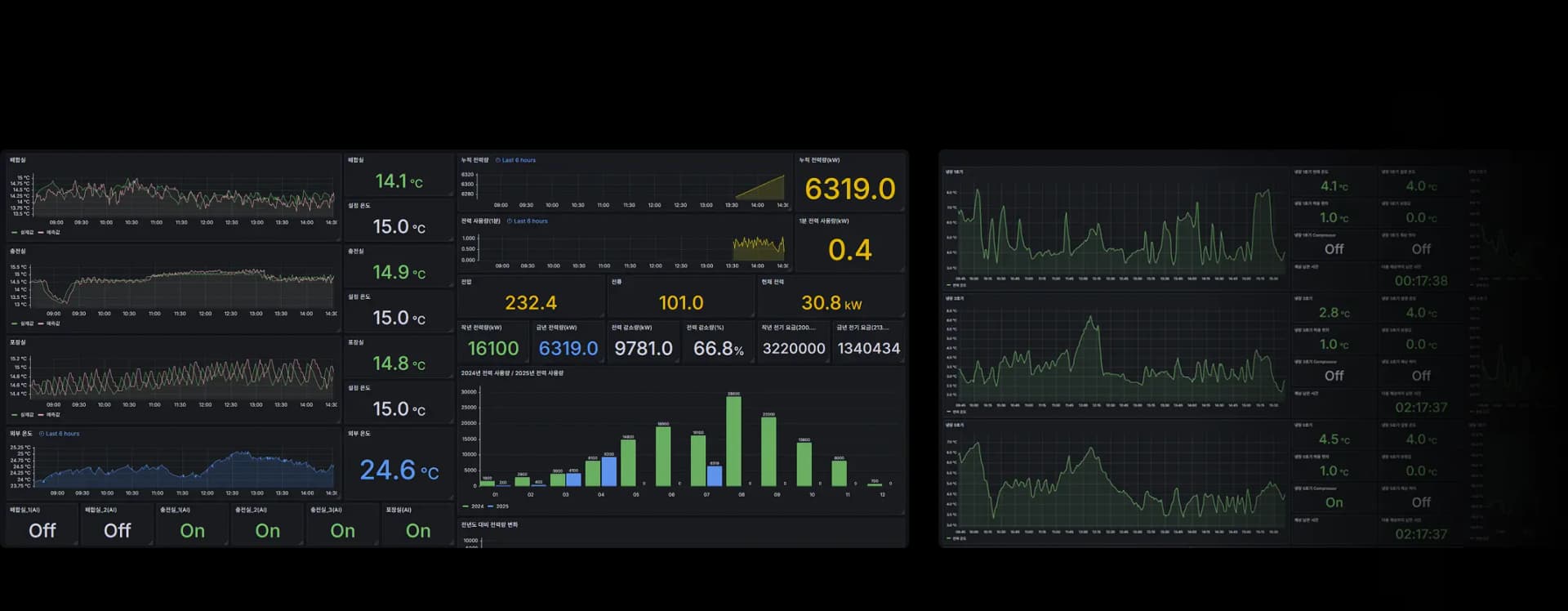The height and width of the screenshot is (611, 1568).
Task: Click 배합실_2(AI) Off status panel
Action: (x=118, y=531)
